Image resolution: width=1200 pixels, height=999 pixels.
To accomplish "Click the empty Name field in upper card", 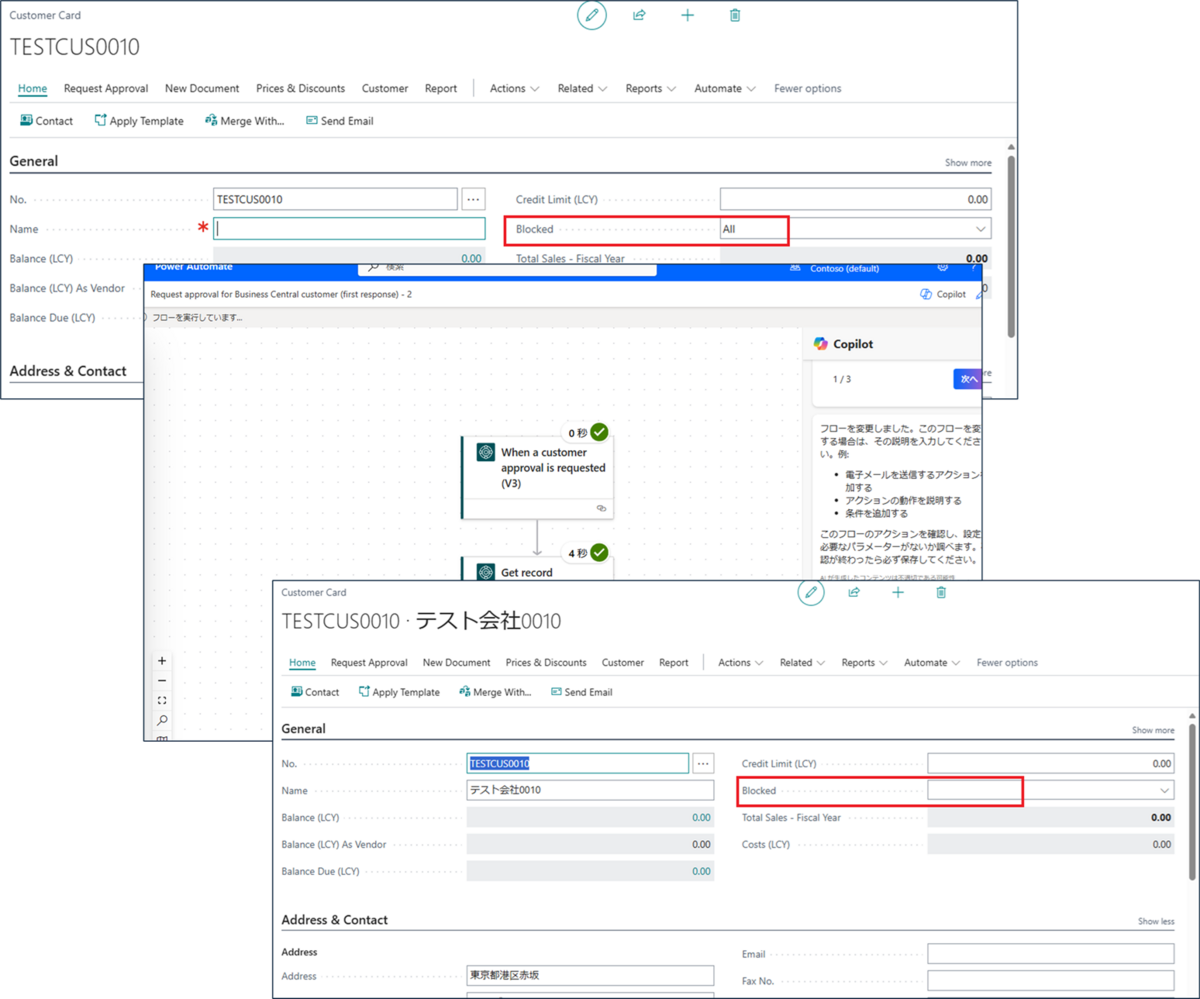I will coord(349,229).
